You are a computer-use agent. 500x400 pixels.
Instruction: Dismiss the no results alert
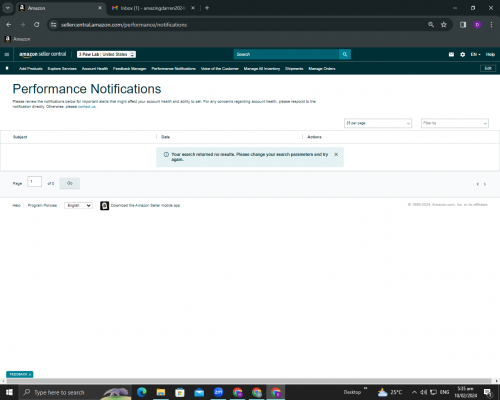(336, 154)
